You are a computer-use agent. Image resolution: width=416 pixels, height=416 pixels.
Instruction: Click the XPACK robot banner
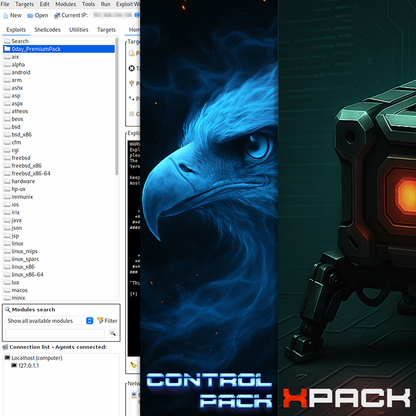347,208
